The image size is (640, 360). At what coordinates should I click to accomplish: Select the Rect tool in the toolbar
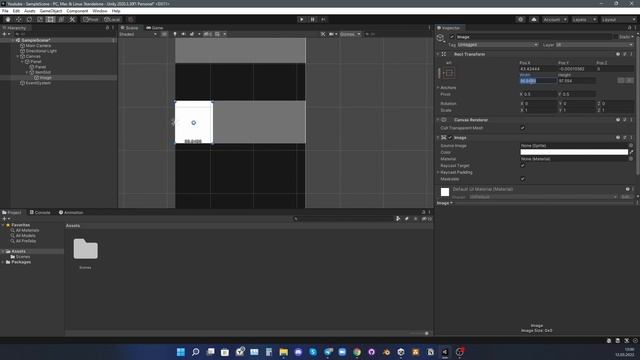[x=50, y=19]
